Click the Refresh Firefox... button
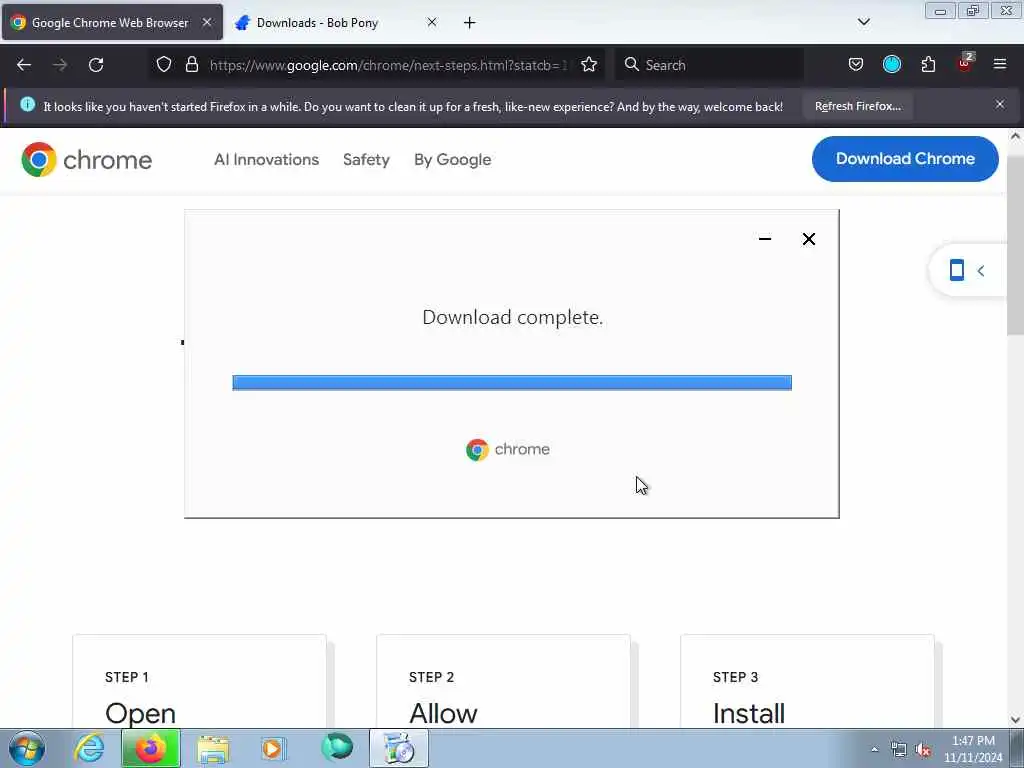This screenshot has height=768, width=1024. point(857,106)
